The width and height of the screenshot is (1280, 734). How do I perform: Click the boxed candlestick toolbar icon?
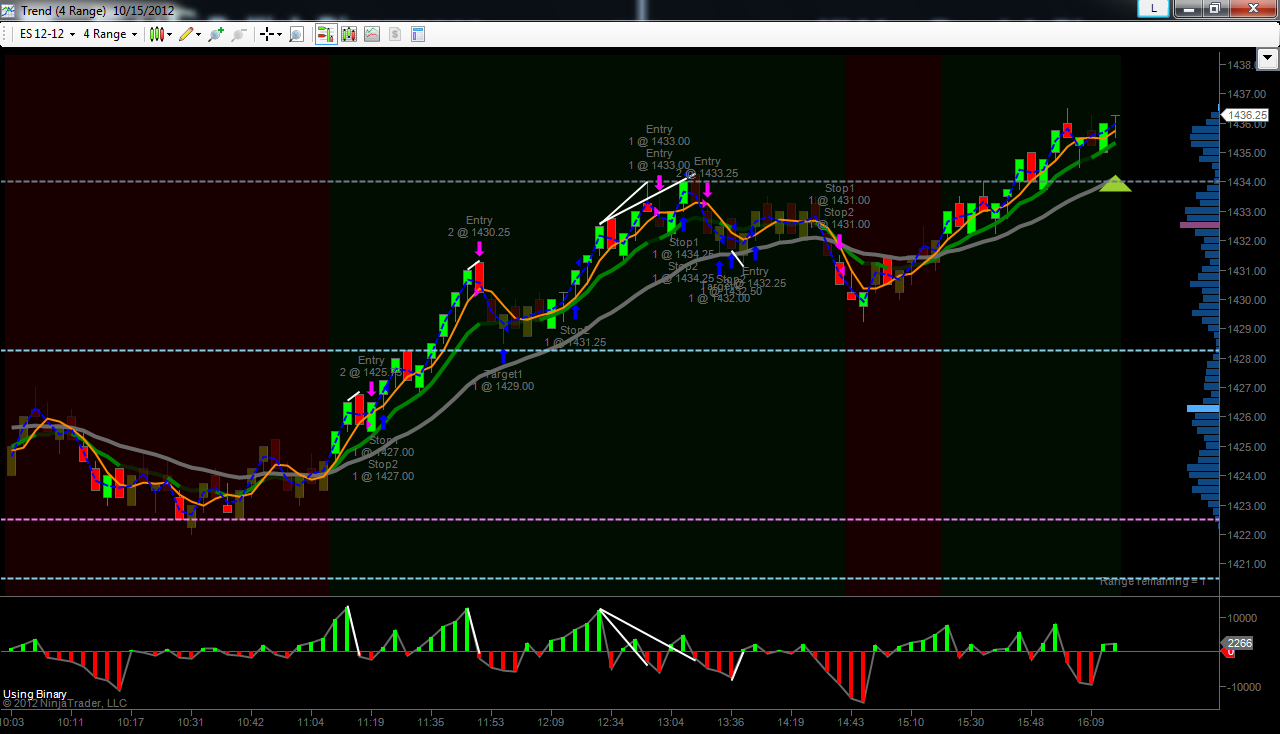pyautogui.click(x=349, y=34)
